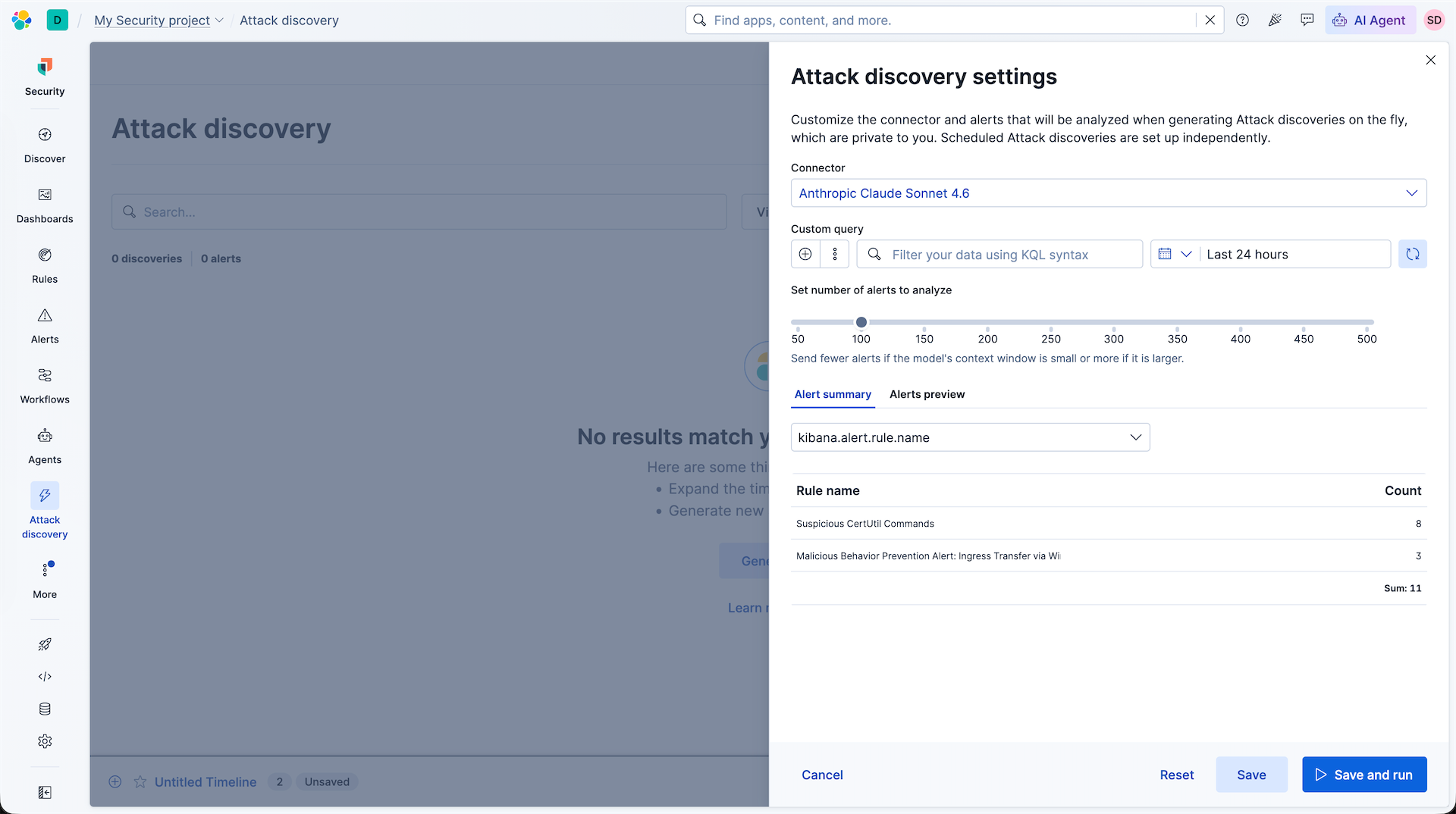Select Attack discovery in the sidebar
This screenshot has width=1456, height=814.
(45, 512)
